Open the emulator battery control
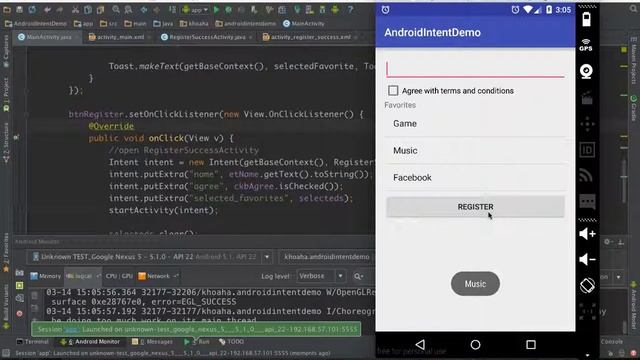 [x=587, y=19]
